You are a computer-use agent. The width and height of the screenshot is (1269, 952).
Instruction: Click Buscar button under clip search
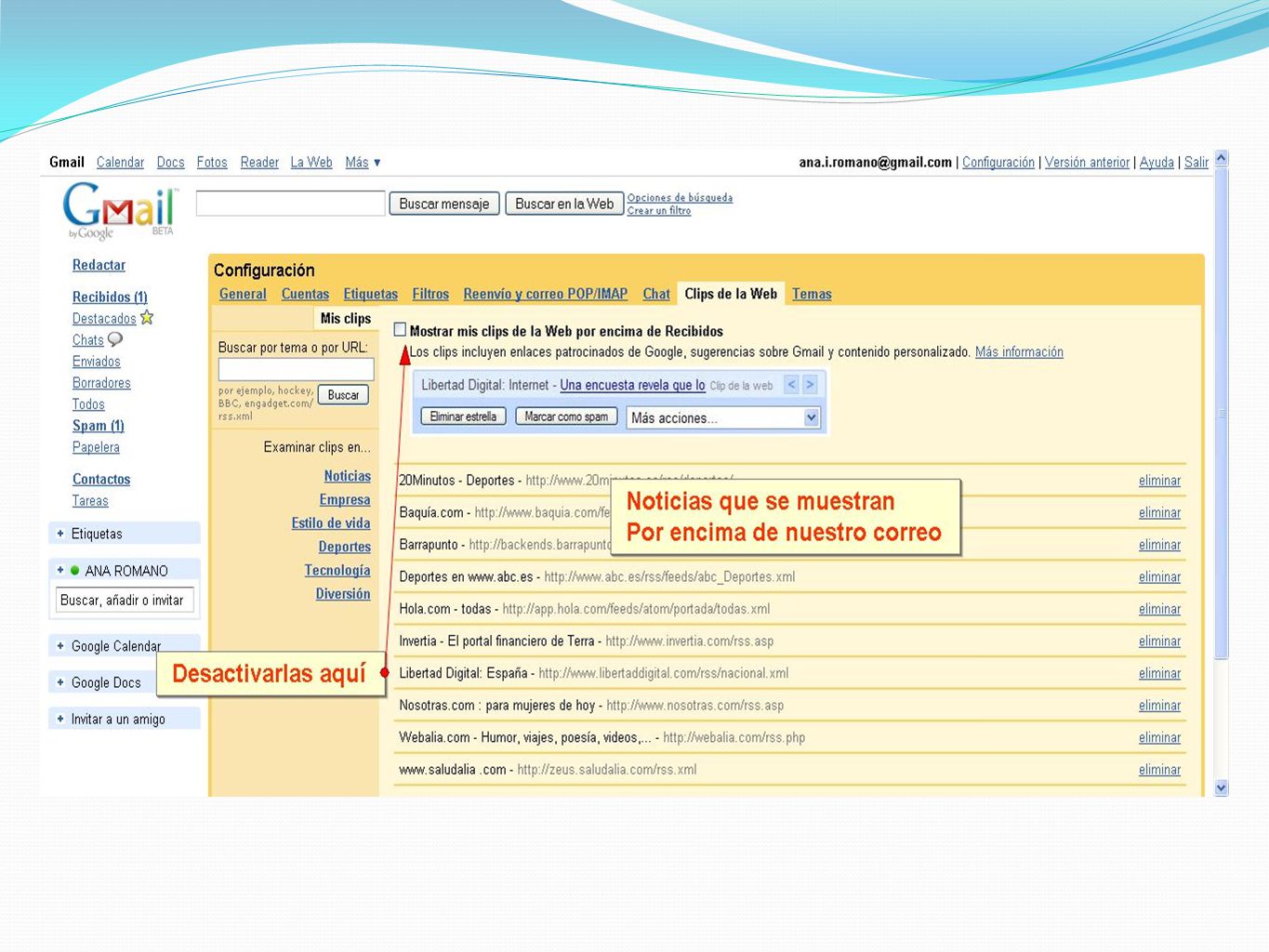[x=343, y=395]
